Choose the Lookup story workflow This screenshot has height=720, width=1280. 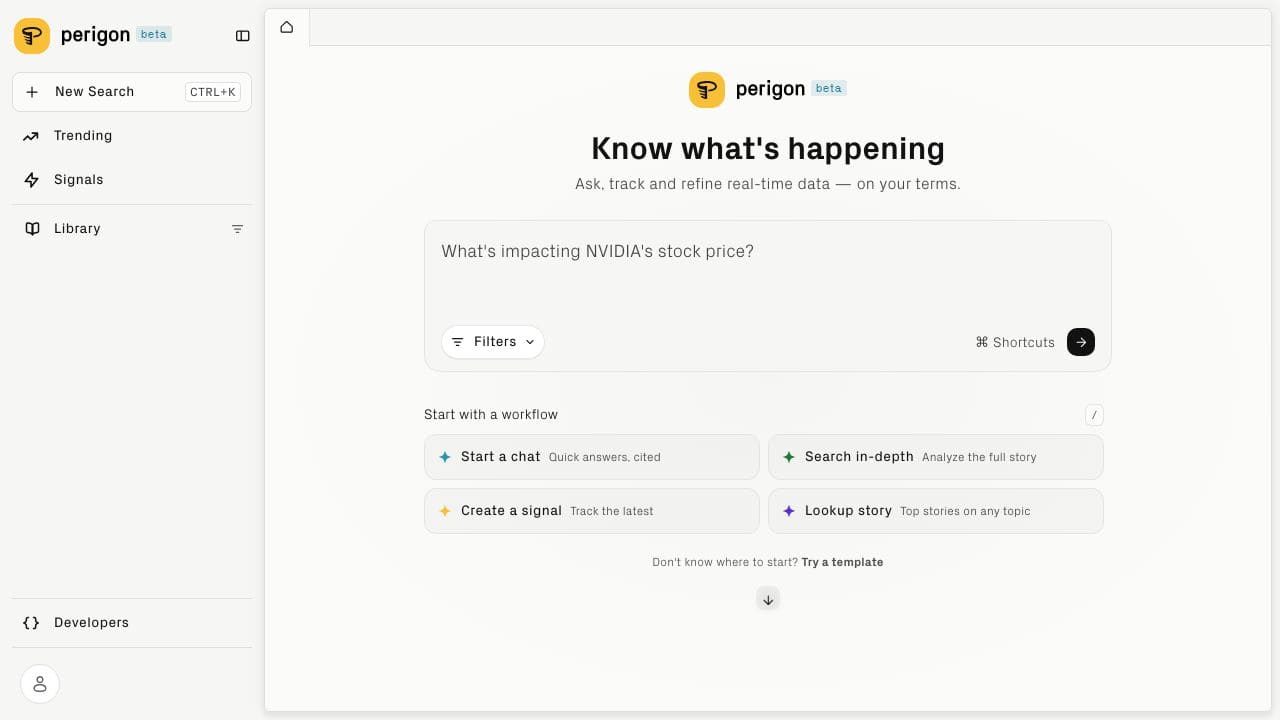[x=936, y=511]
